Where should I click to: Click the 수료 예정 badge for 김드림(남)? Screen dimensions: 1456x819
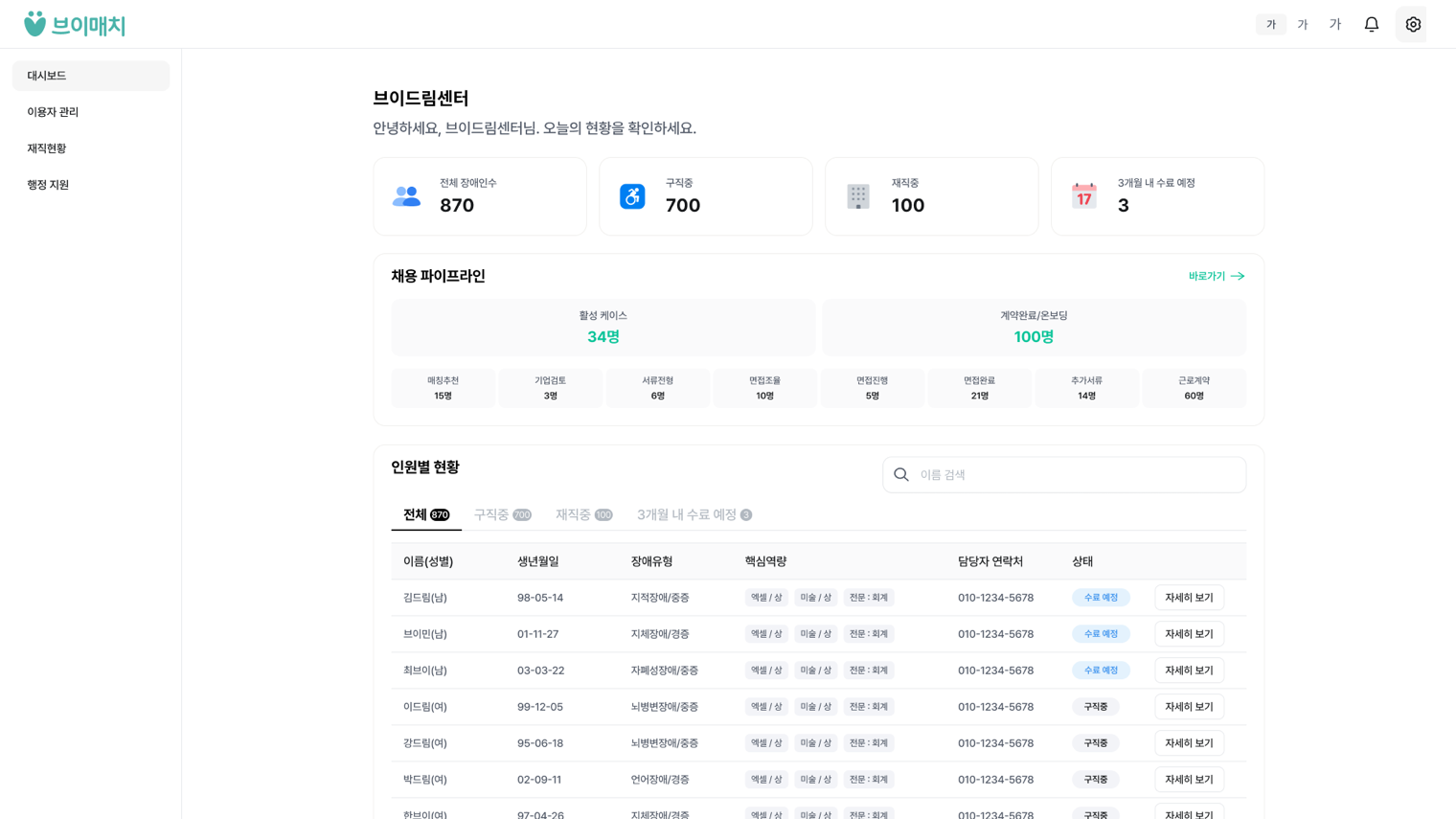(1101, 598)
